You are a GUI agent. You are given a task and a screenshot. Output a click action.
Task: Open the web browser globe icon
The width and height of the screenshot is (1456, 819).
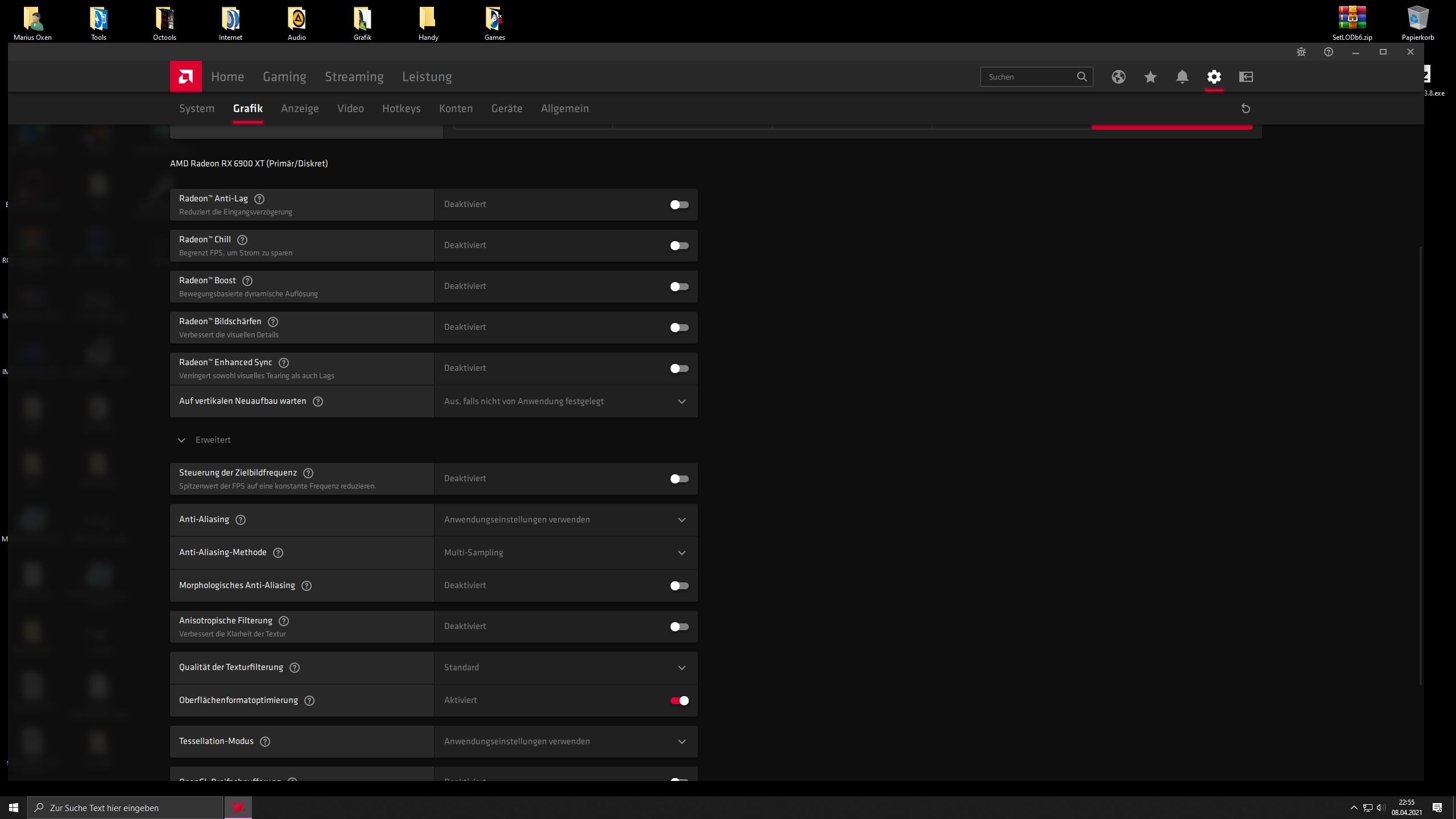pos(1118,77)
